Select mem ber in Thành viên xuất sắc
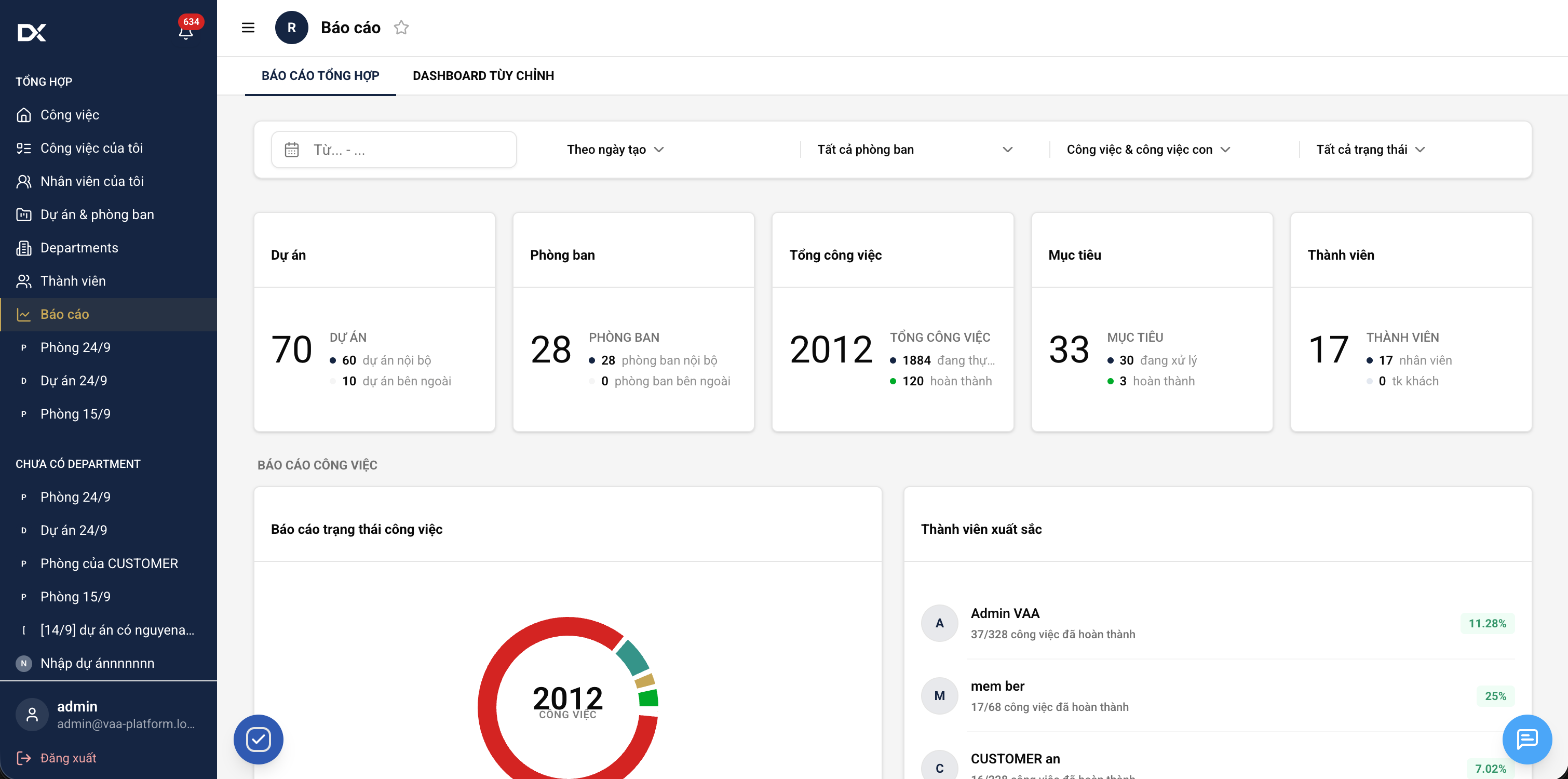This screenshot has width=1568, height=779. pos(1218,695)
